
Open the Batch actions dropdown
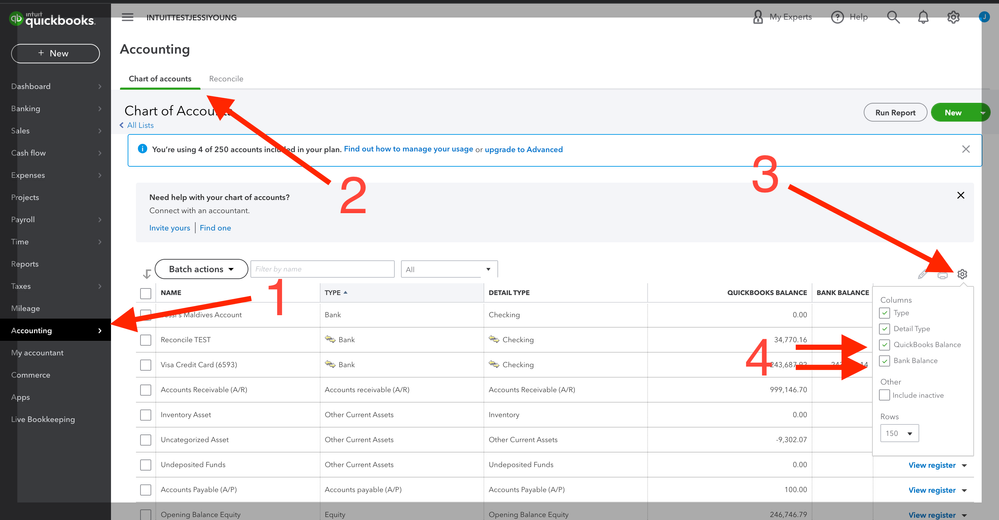[x=201, y=269]
